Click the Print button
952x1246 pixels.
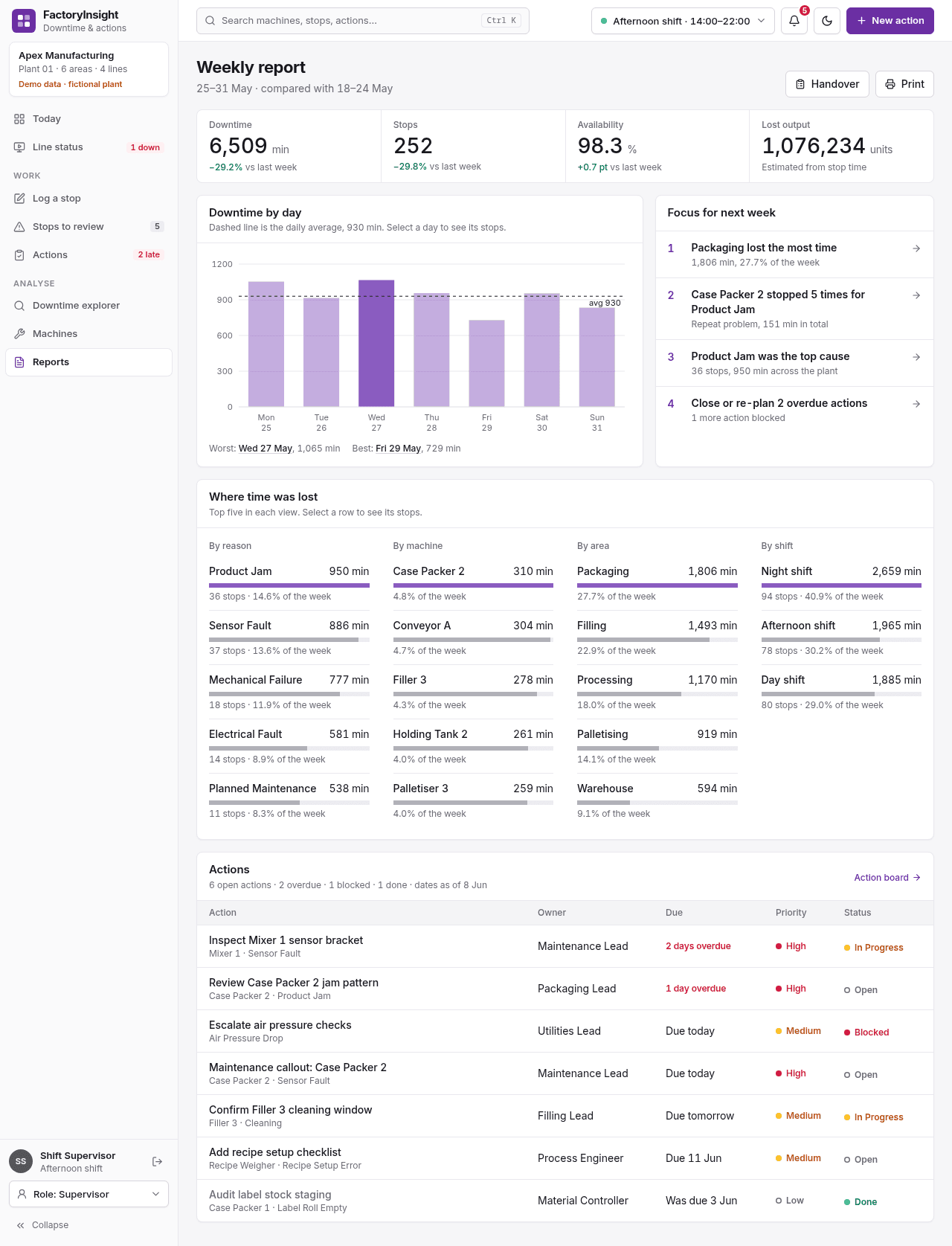tap(904, 84)
